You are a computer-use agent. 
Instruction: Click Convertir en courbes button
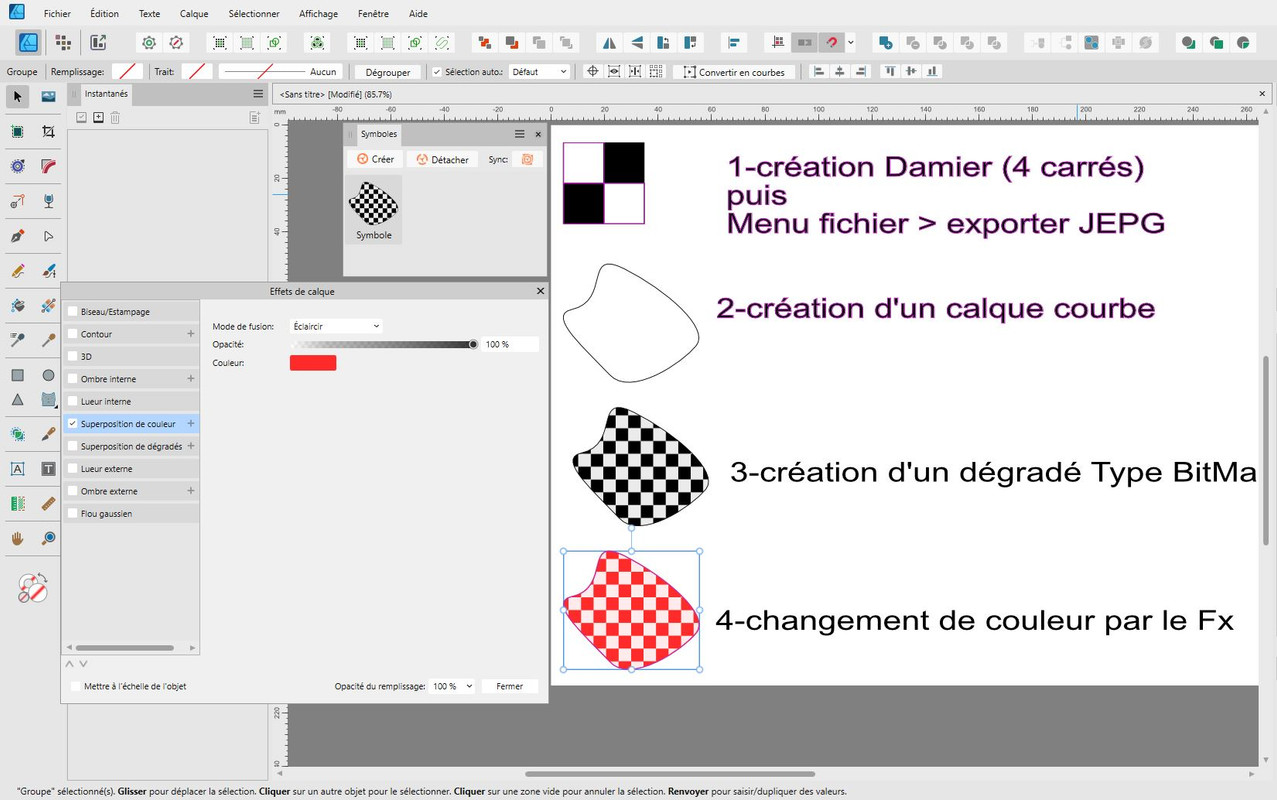[734, 72]
